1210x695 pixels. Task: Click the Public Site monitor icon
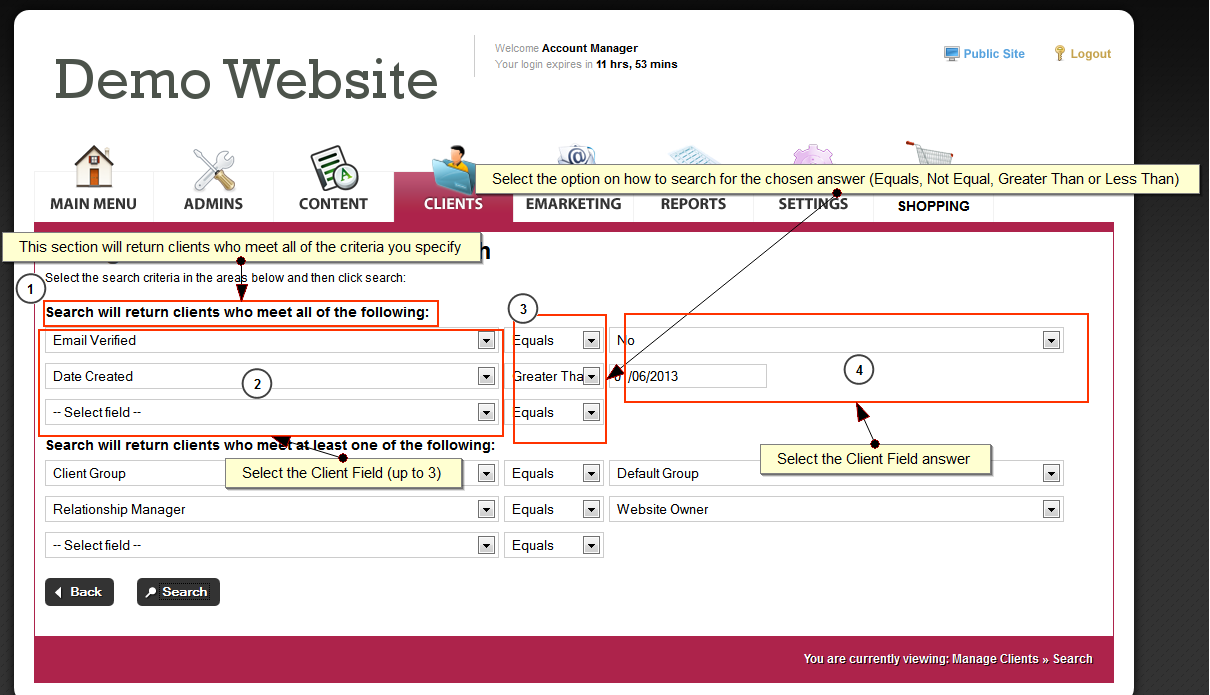click(x=952, y=54)
